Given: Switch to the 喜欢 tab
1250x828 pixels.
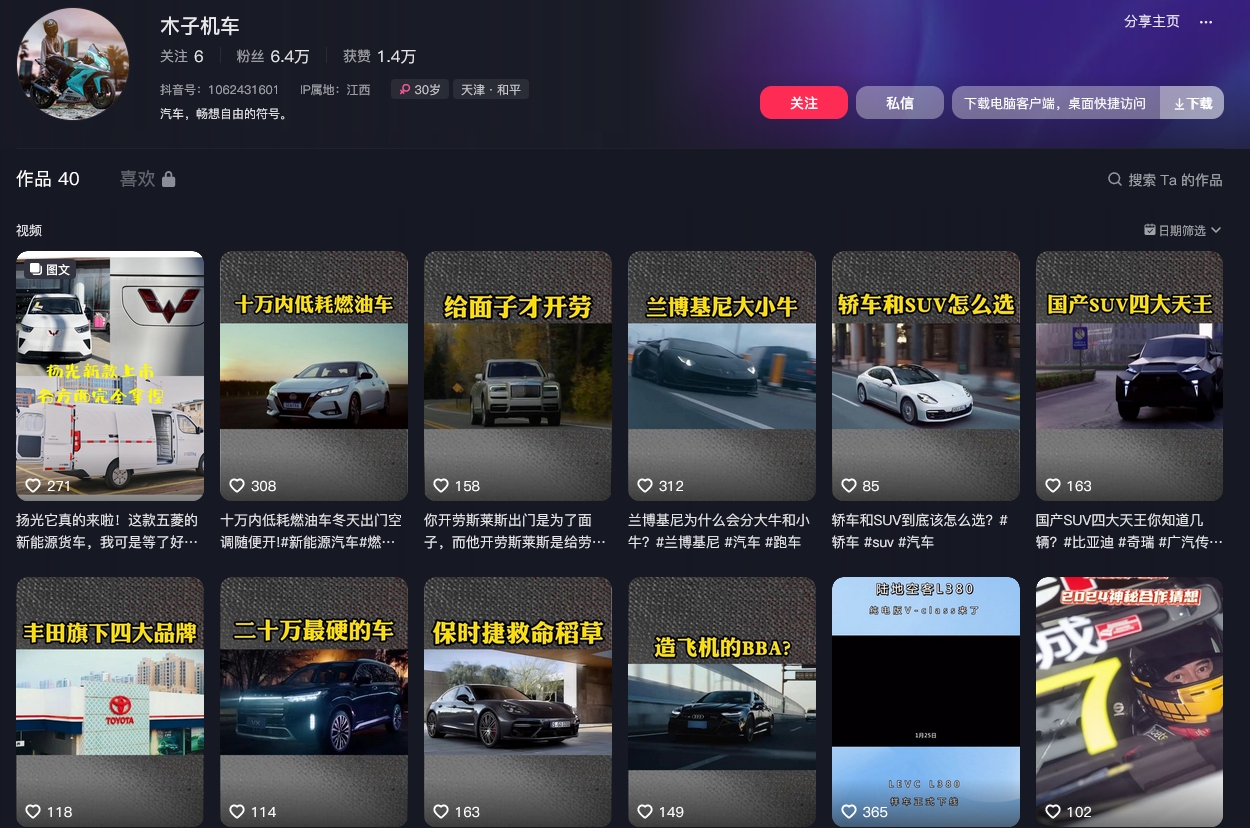Looking at the screenshot, I should pos(148,179).
